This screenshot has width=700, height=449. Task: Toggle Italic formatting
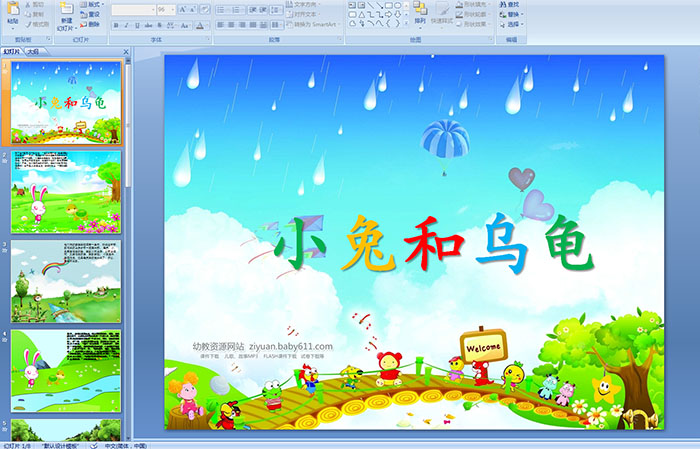point(127,25)
